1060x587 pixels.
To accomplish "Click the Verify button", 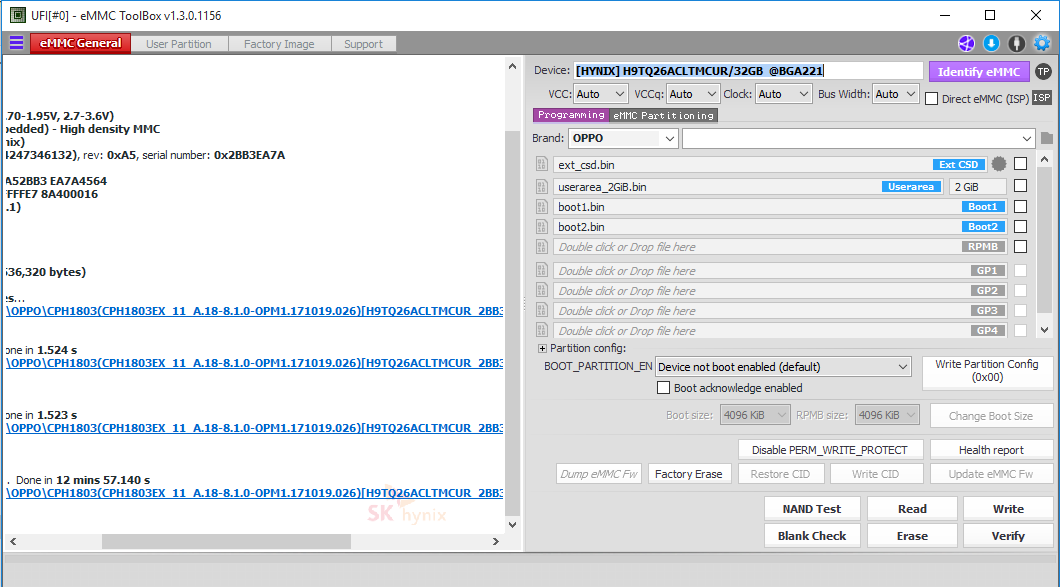I will click(x=1008, y=536).
